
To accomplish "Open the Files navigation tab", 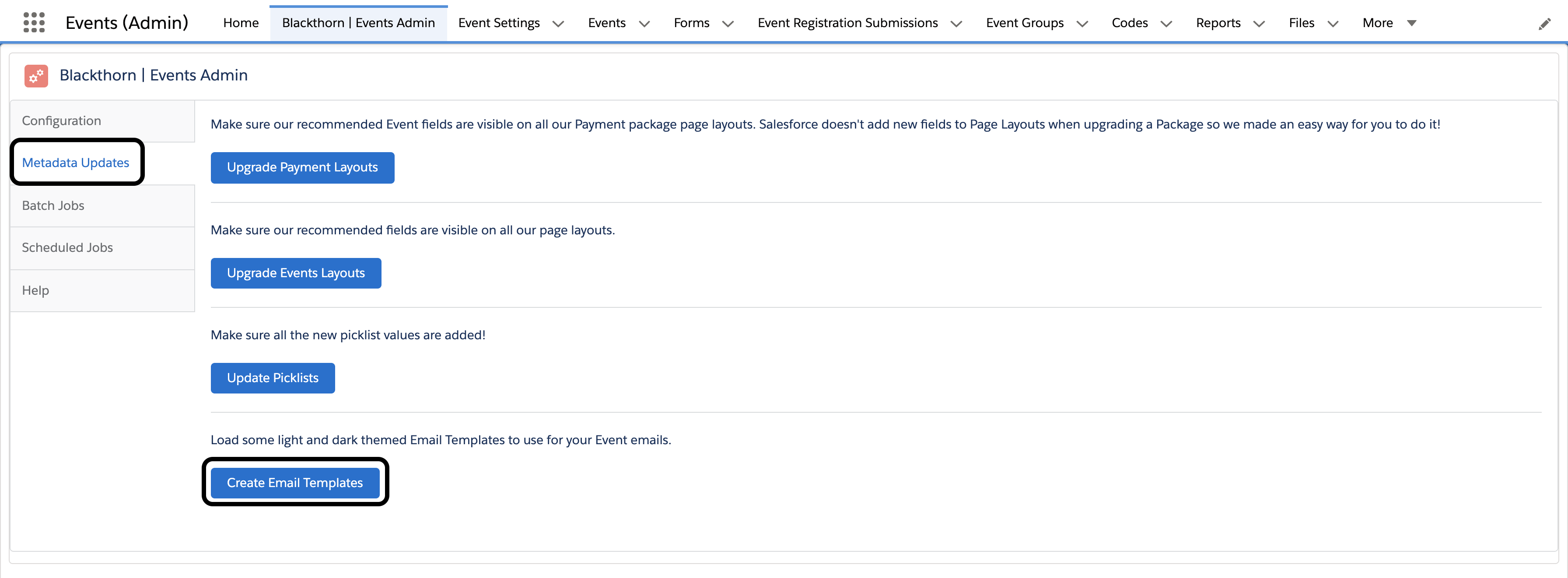I will tap(1301, 23).
